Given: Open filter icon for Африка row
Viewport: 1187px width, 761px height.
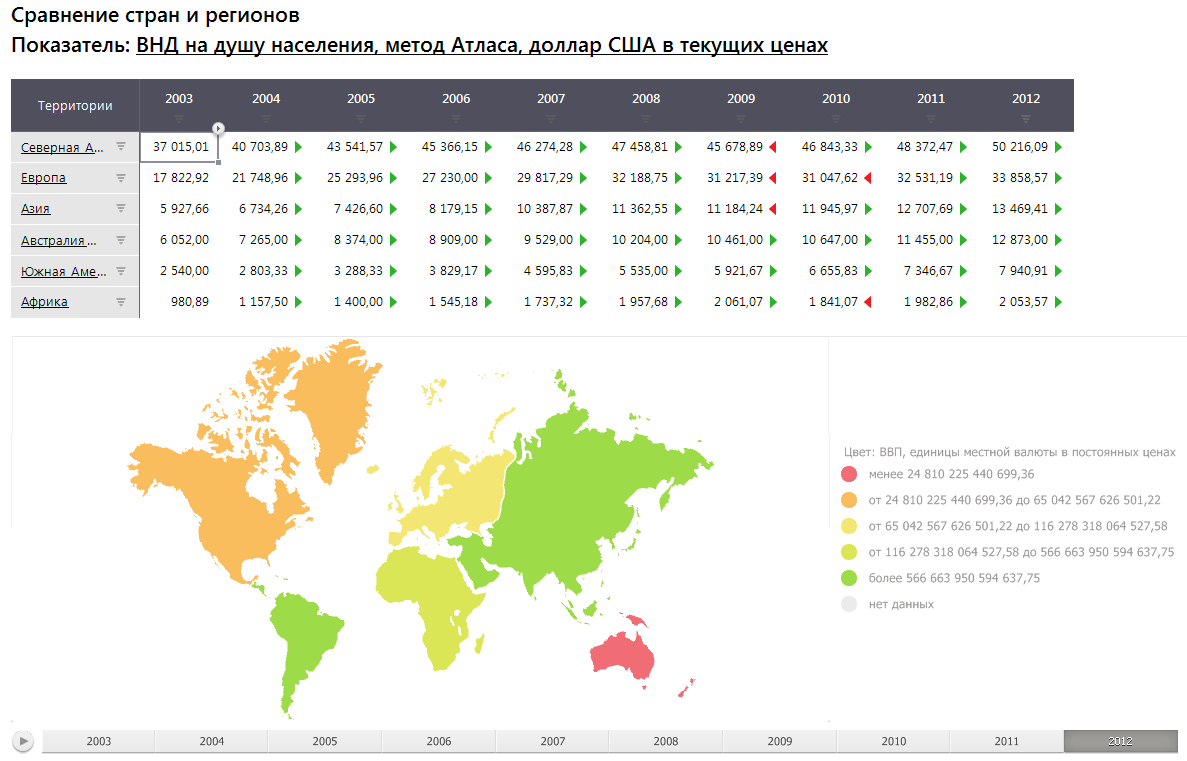Looking at the screenshot, I should pos(120,301).
